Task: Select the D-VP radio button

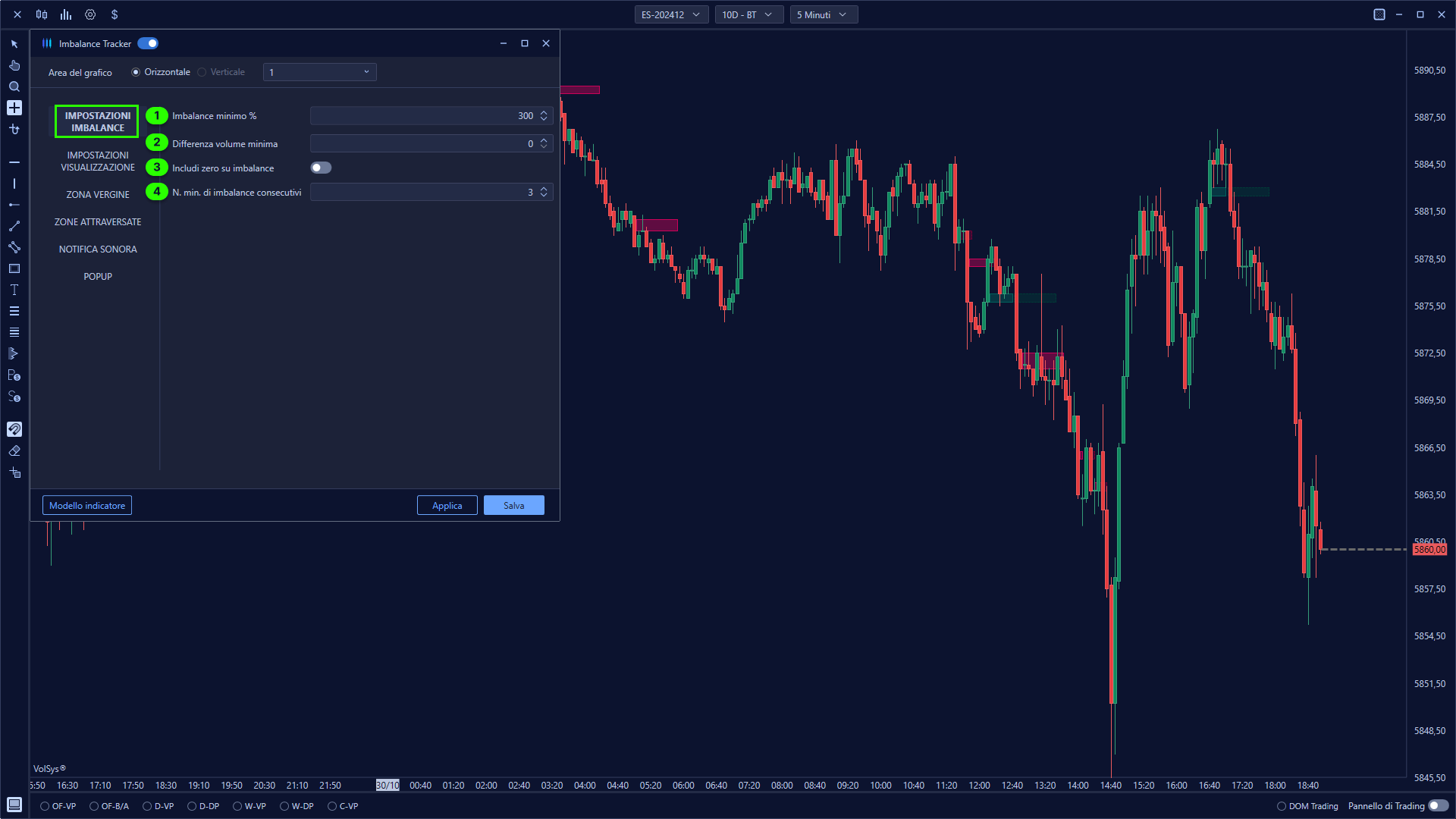Action: tap(147, 806)
